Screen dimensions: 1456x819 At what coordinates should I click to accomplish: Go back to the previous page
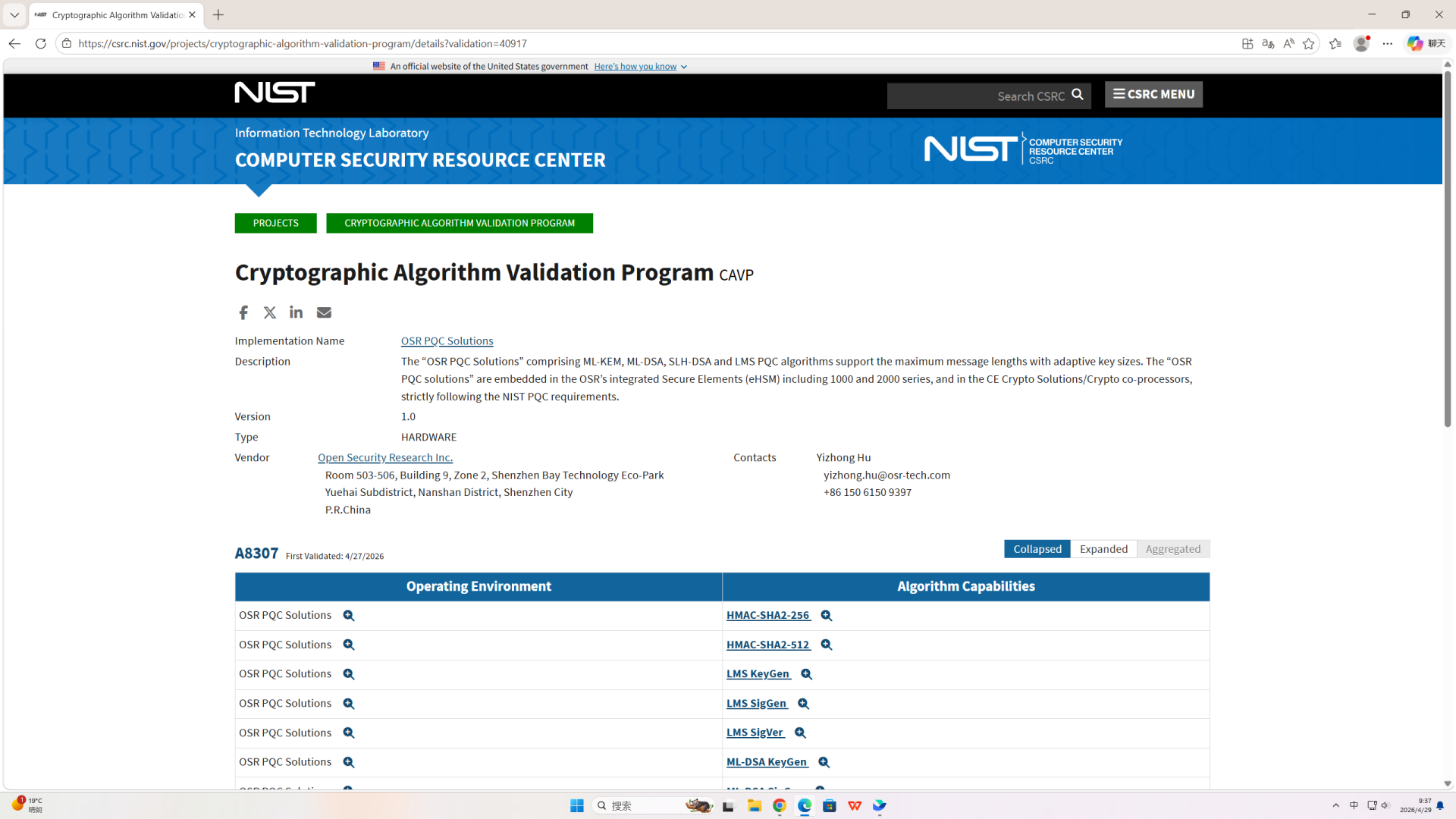[x=14, y=43]
